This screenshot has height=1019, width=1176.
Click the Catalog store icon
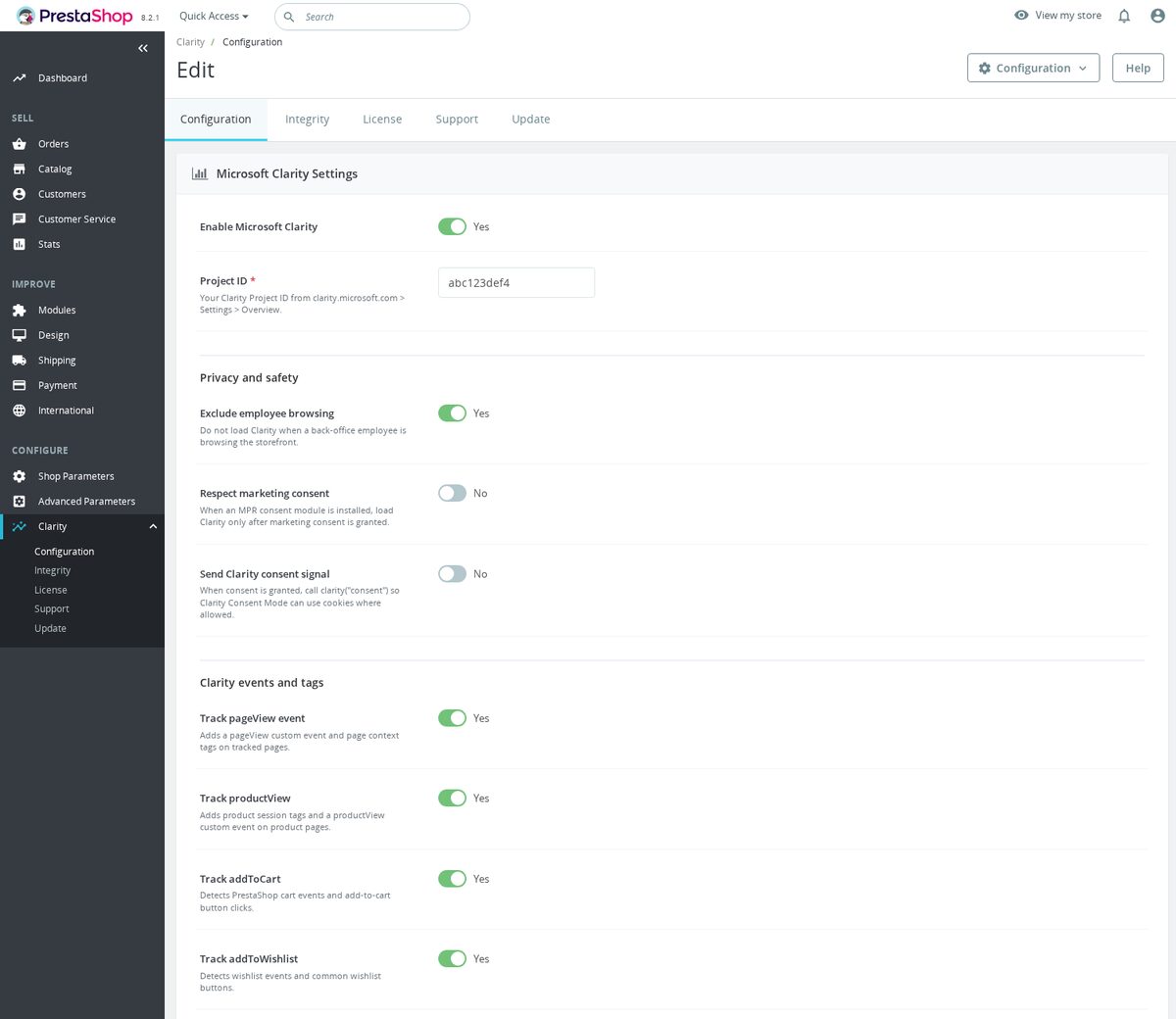(x=19, y=169)
